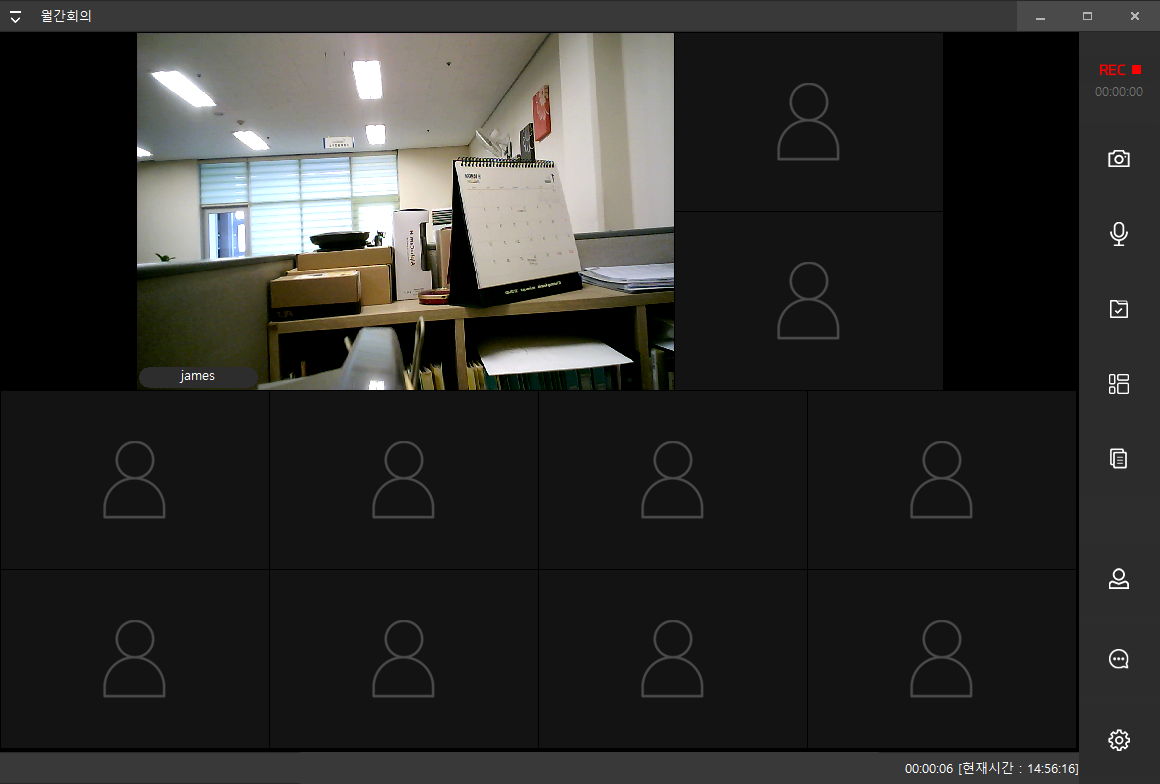Open settings with the gear icon
The width and height of the screenshot is (1160, 784).
pyautogui.click(x=1119, y=740)
